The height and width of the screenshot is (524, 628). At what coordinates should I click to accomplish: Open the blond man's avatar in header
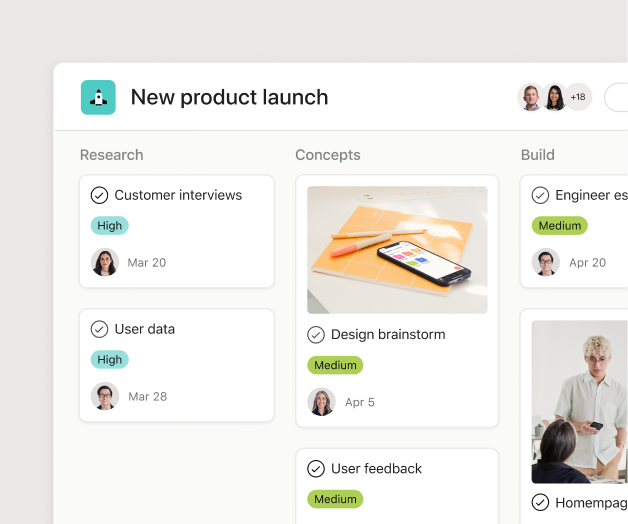(x=531, y=97)
